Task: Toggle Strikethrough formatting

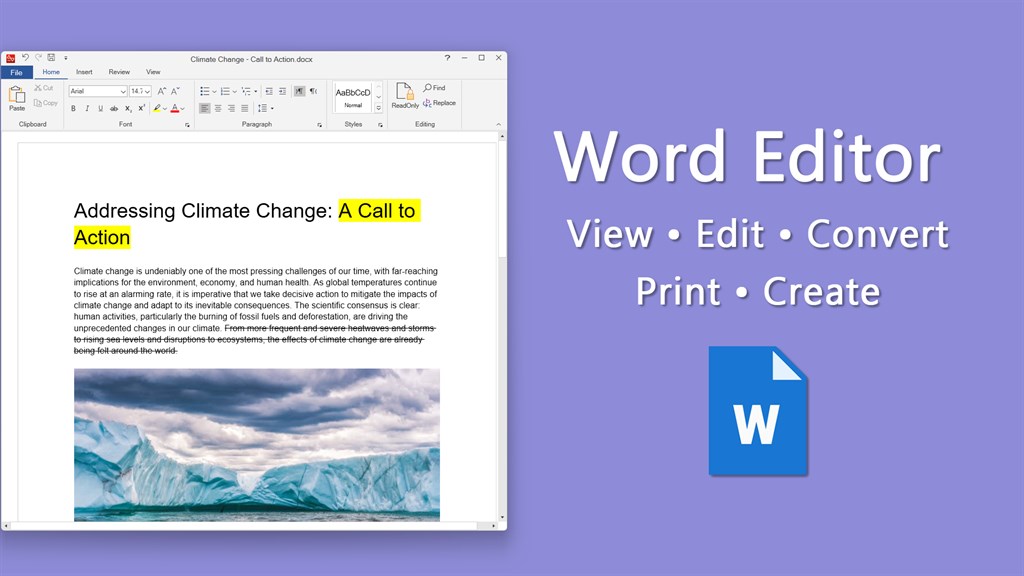Action: click(x=114, y=108)
